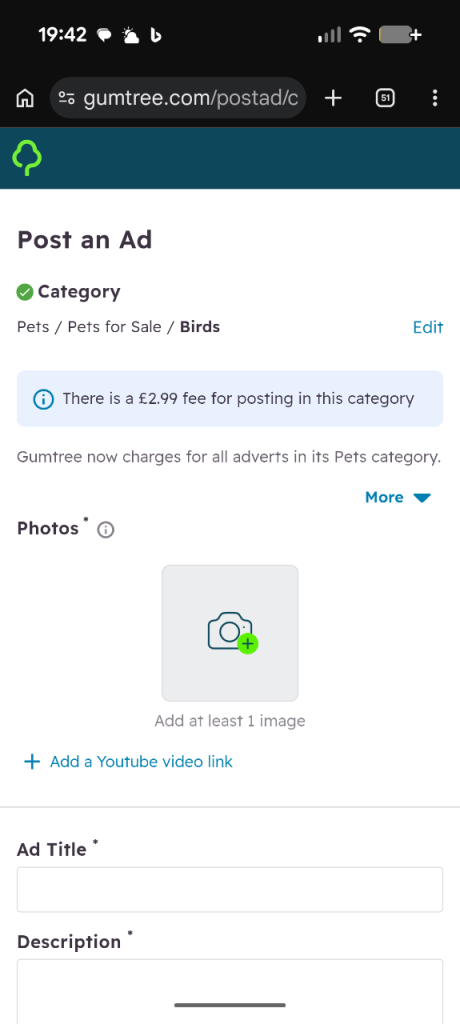The image size is (460, 1024).
Task: Tap the gumtree.com address bar
Action: tap(178, 98)
